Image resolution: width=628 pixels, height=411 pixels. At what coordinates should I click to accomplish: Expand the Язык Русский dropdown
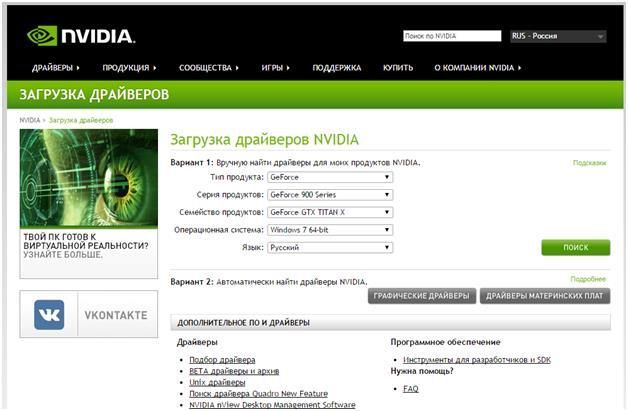point(330,248)
